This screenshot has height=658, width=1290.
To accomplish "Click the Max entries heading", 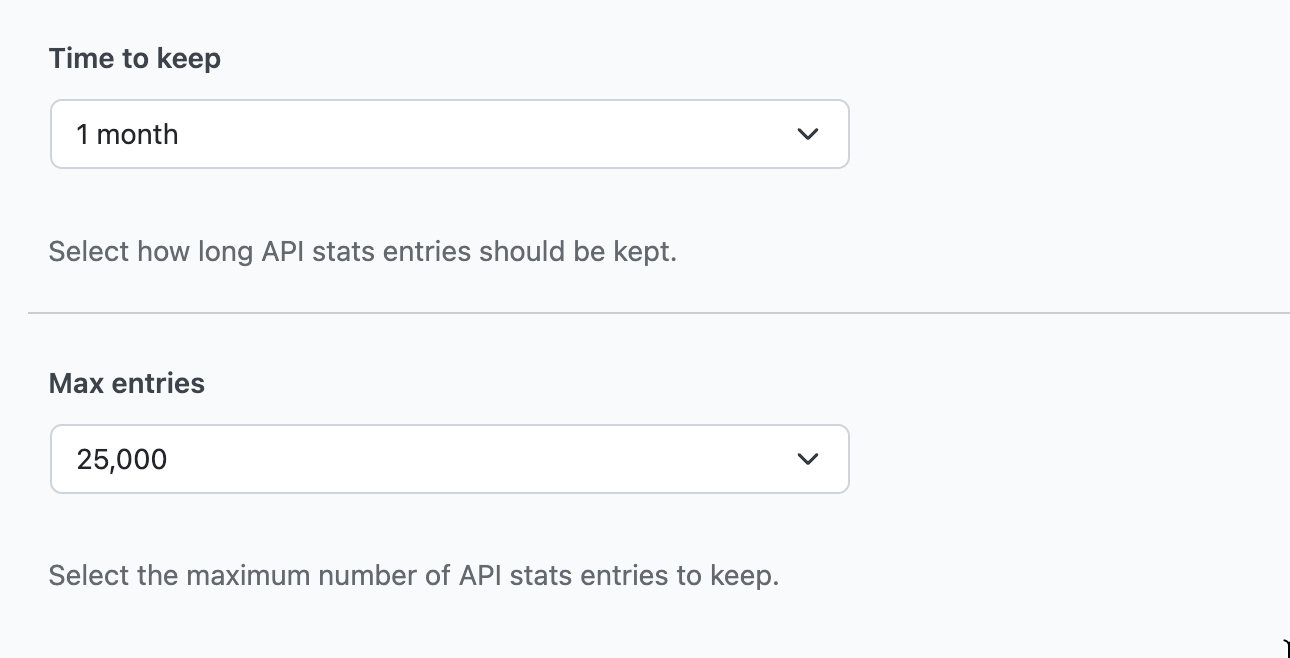I will (126, 383).
